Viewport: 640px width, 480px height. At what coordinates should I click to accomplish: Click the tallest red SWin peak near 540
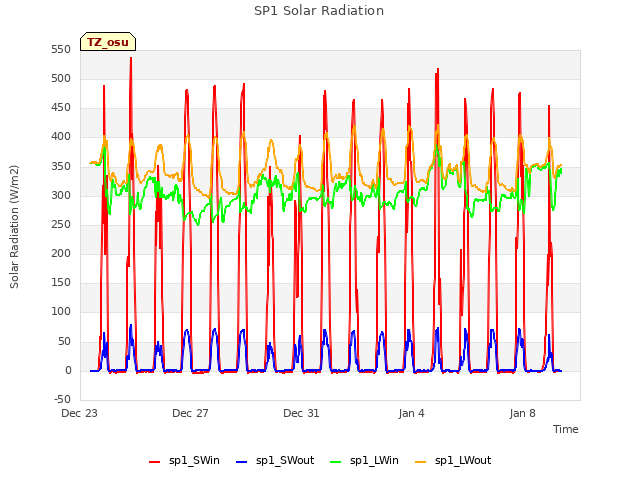[x=131, y=58]
